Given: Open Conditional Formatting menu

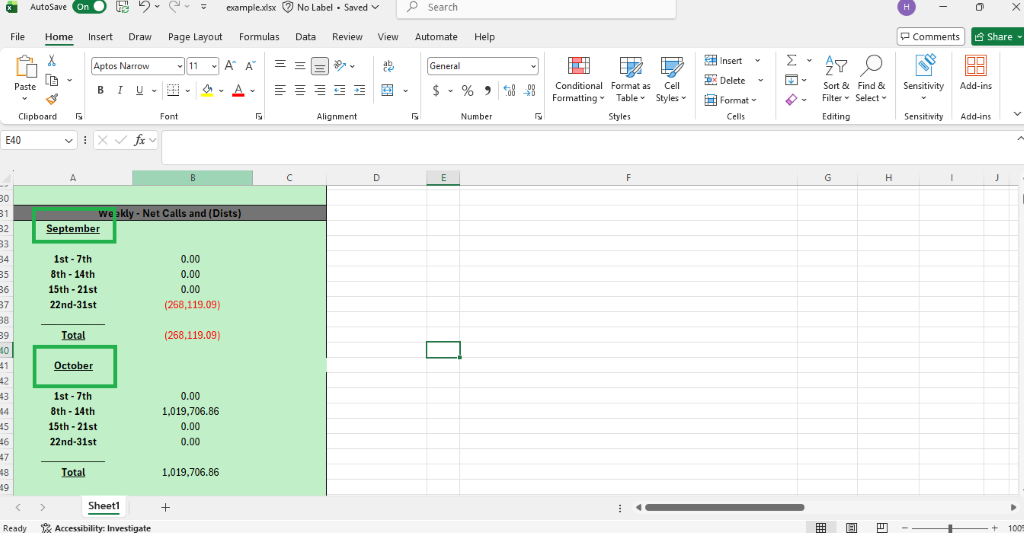Looking at the screenshot, I should tap(579, 79).
